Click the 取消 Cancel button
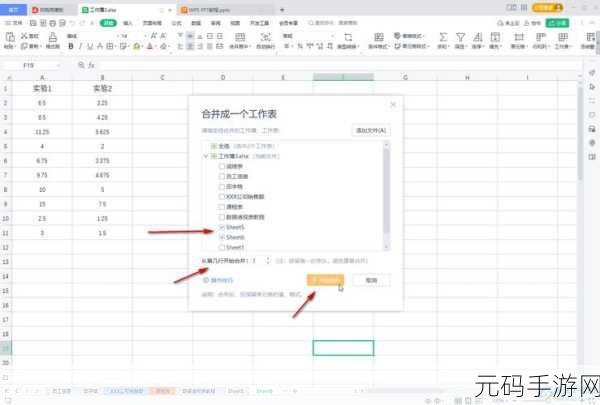 click(x=371, y=280)
